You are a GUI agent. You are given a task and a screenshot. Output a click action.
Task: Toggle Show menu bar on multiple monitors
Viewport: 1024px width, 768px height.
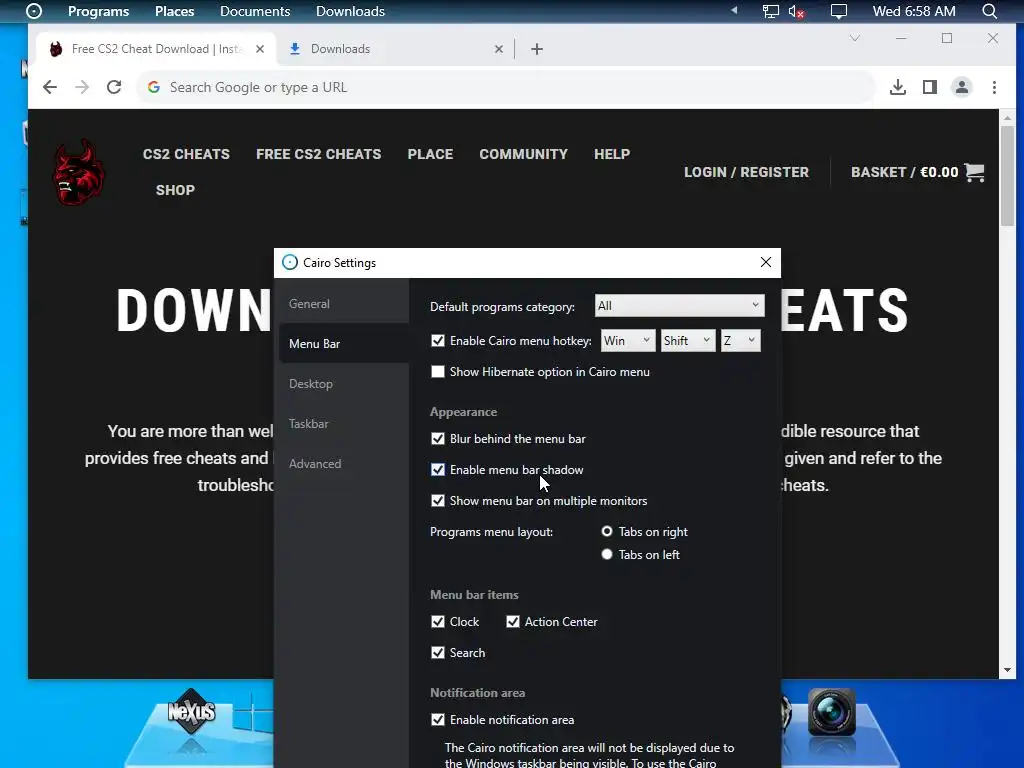tap(438, 501)
